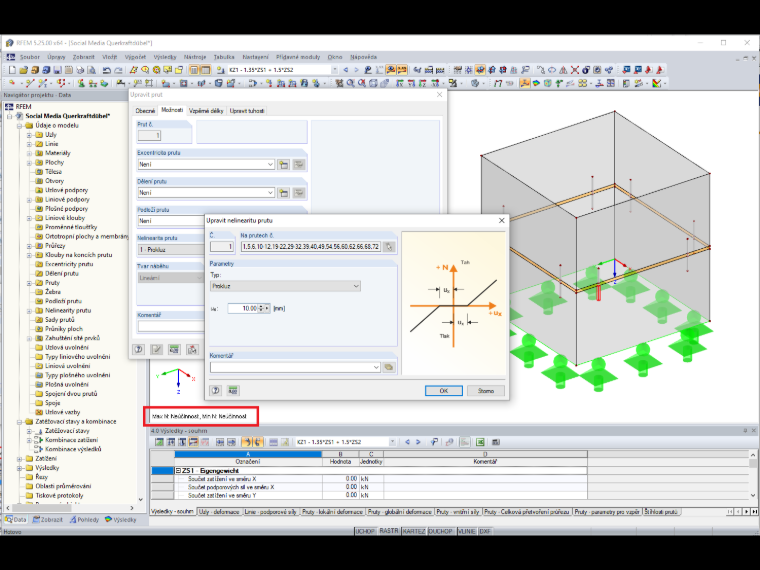
Task: Click the check-mark icon in Upravit prut footer
Action: click(x=157, y=349)
